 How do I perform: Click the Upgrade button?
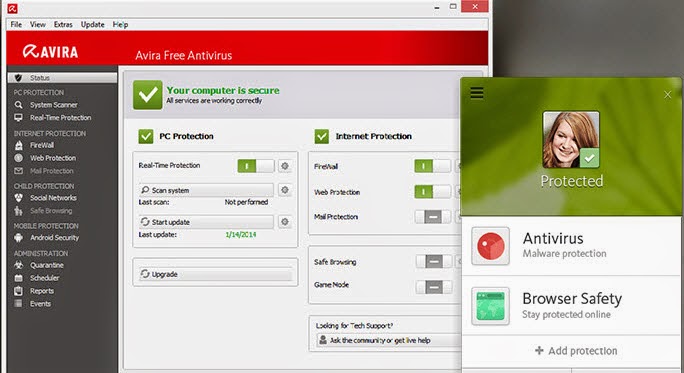tap(215, 274)
